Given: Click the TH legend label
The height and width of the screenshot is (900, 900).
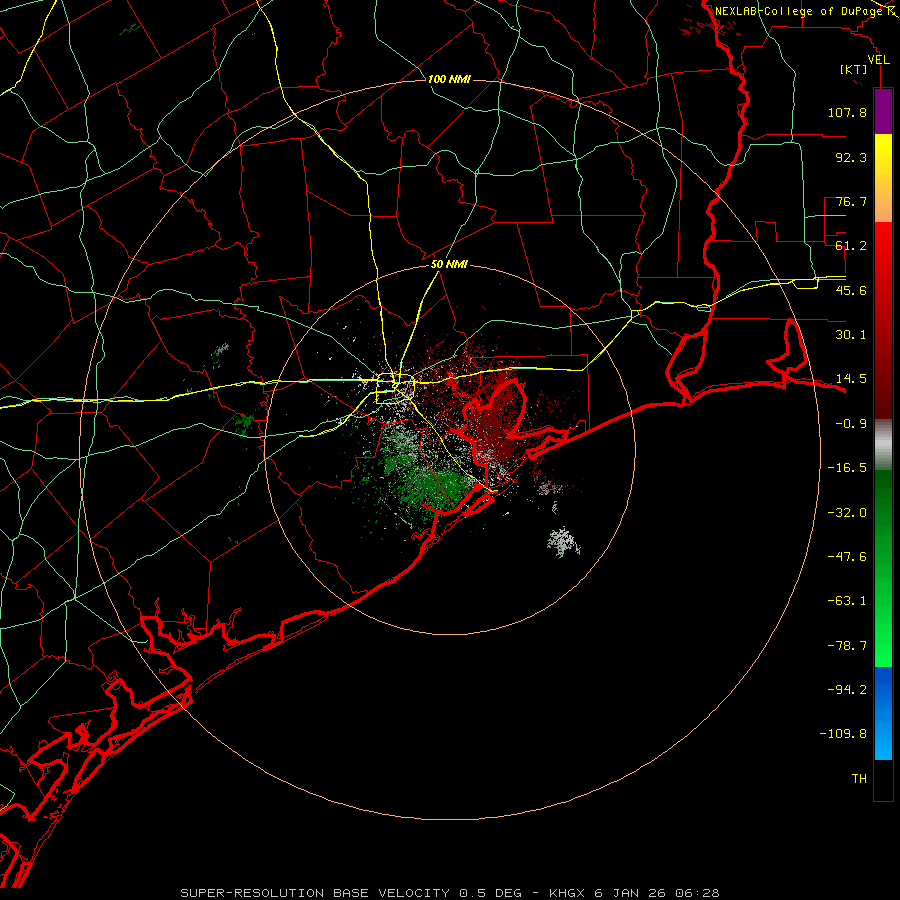Looking at the screenshot, I should pos(859,779).
